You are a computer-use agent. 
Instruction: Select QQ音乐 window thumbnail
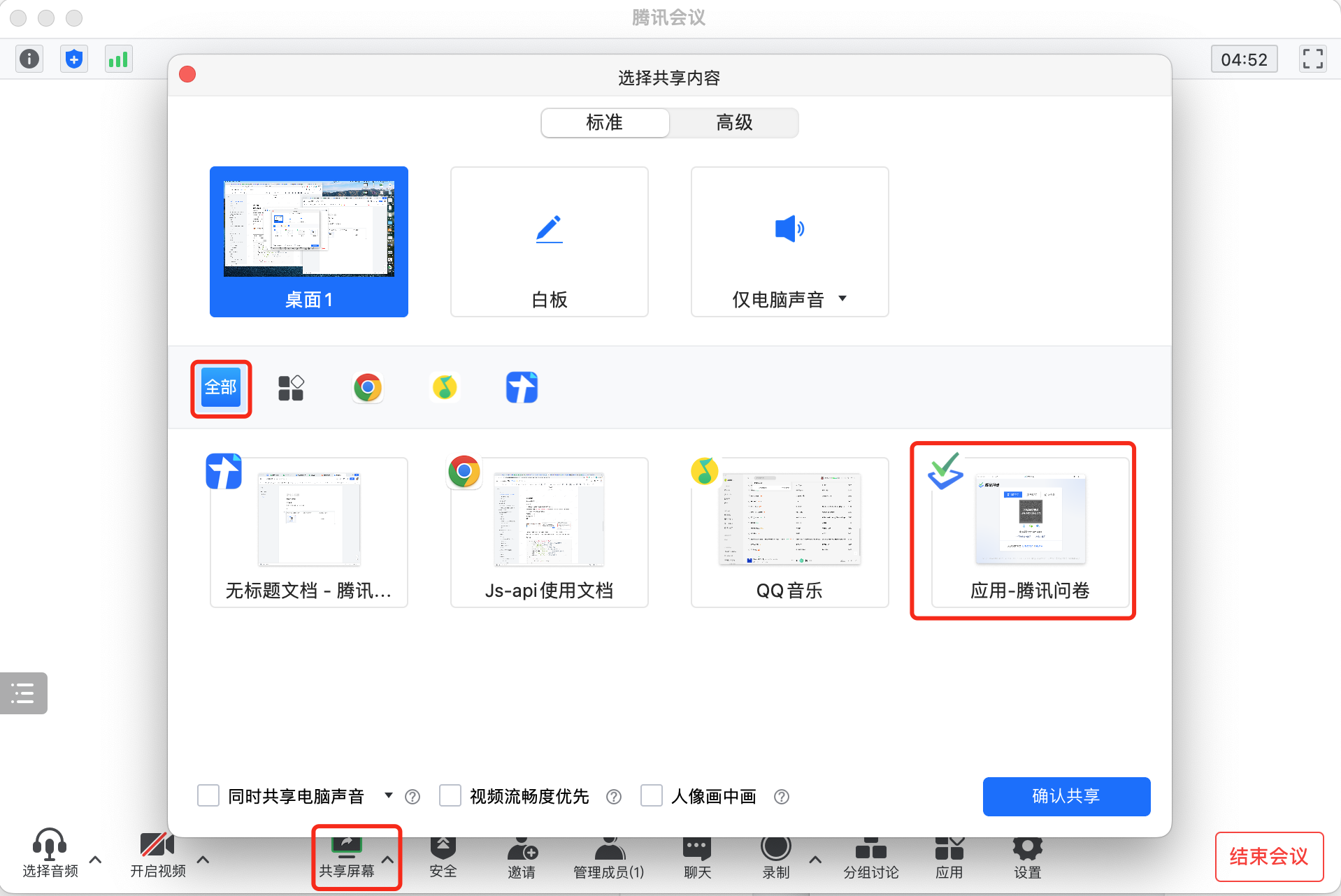(x=790, y=533)
